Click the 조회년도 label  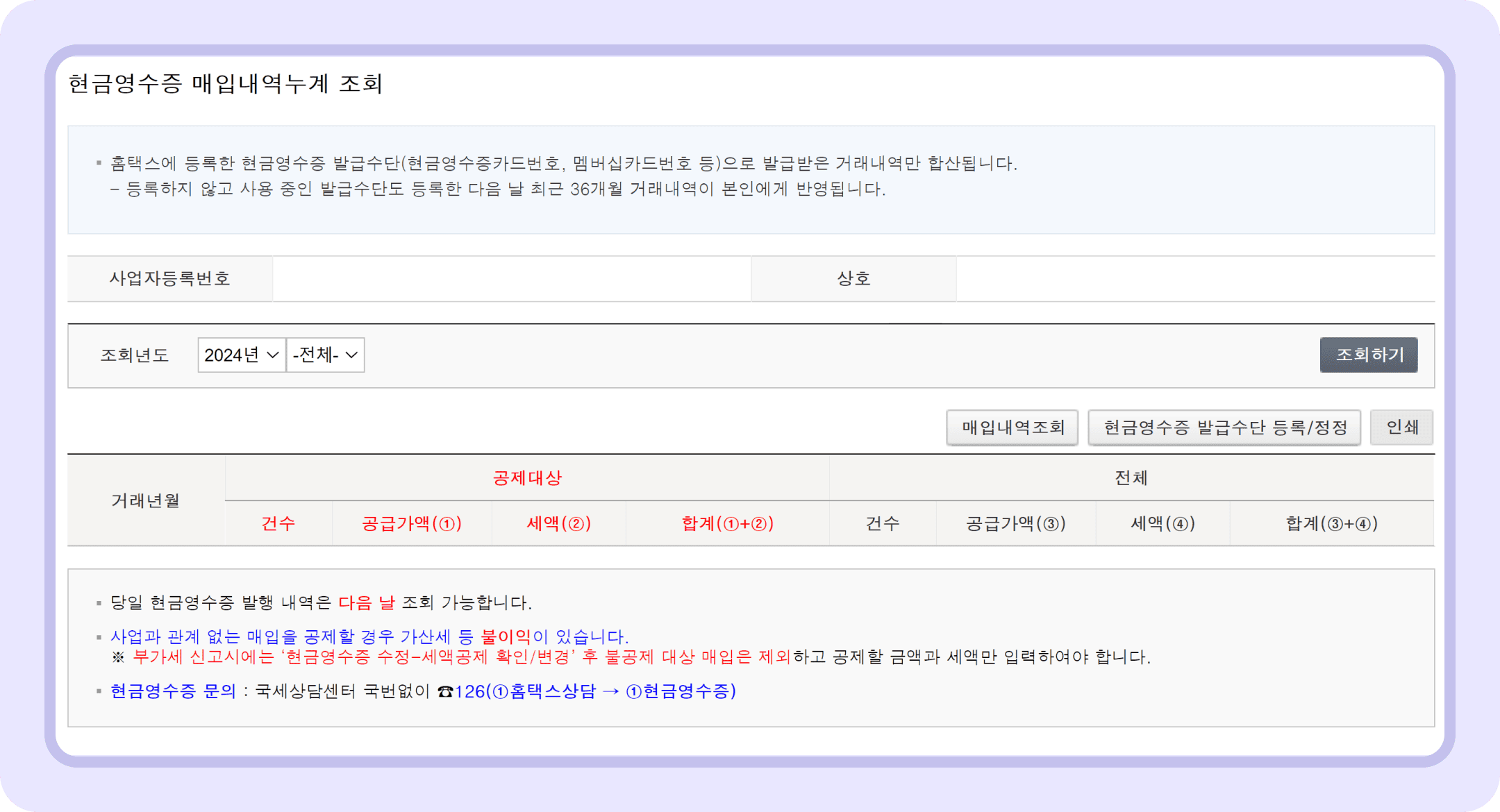pyautogui.click(x=135, y=355)
